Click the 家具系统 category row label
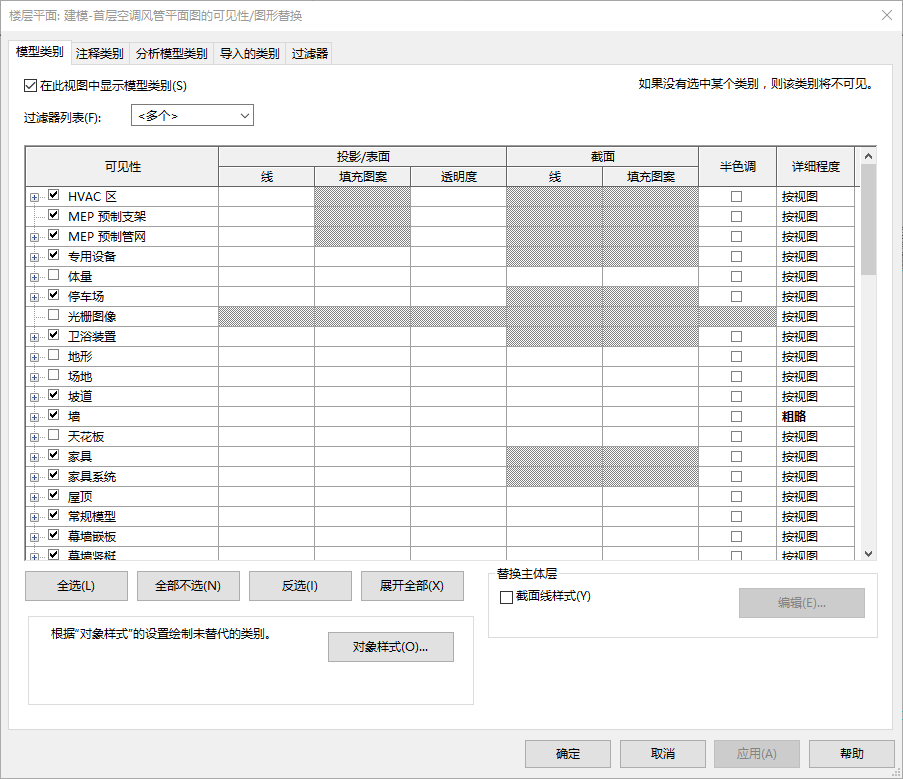903x779 pixels. 92,477
